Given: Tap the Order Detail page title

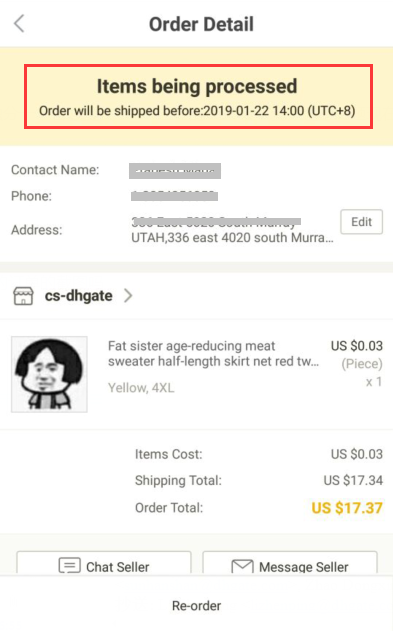Looking at the screenshot, I should [x=201, y=24].
